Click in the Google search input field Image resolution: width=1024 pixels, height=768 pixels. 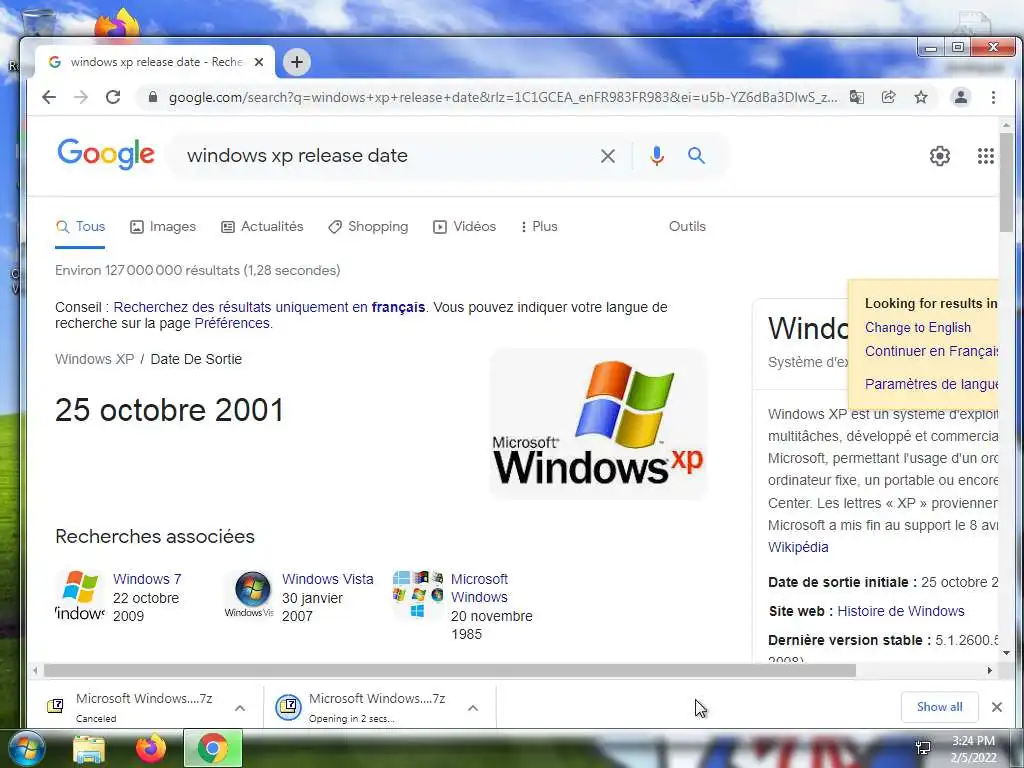385,156
